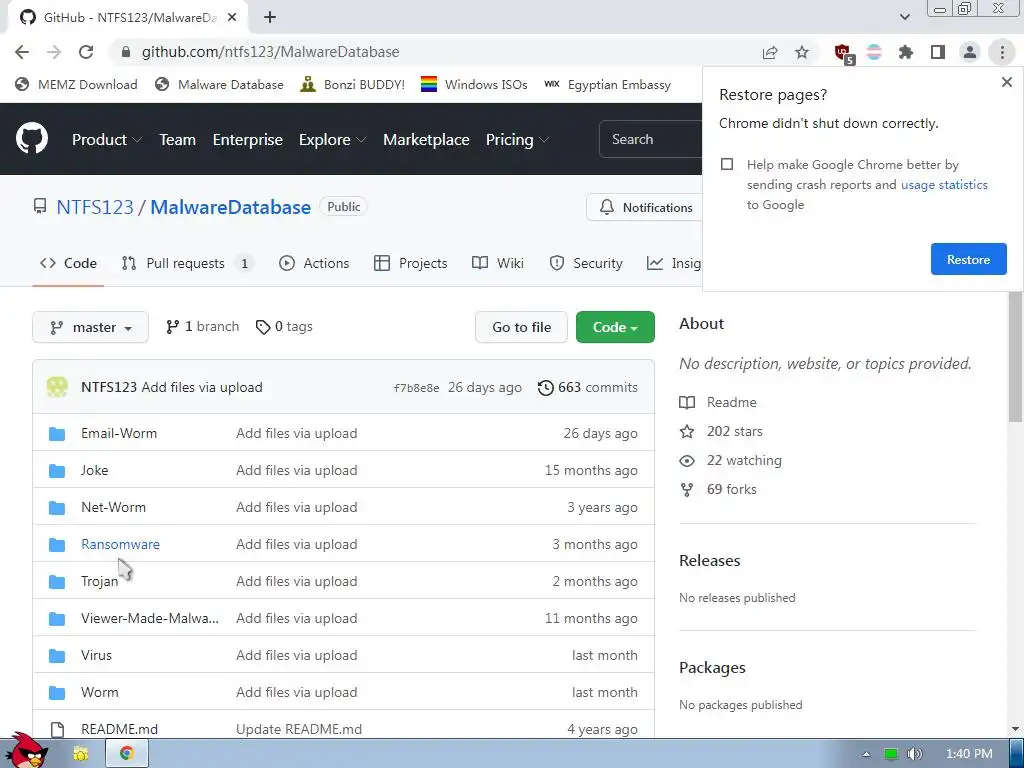The image size is (1024, 768).
Task: Close the Restore pages popup
Action: [x=1006, y=82]
